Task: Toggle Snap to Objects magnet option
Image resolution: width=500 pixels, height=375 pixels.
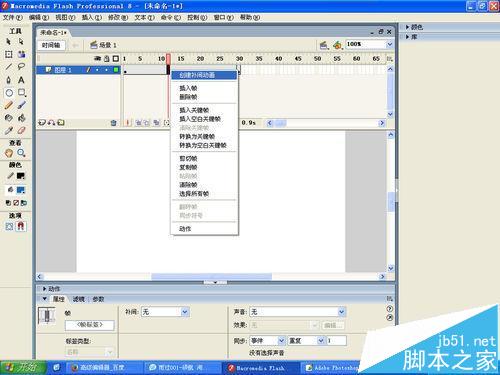Action: [21, 226]
